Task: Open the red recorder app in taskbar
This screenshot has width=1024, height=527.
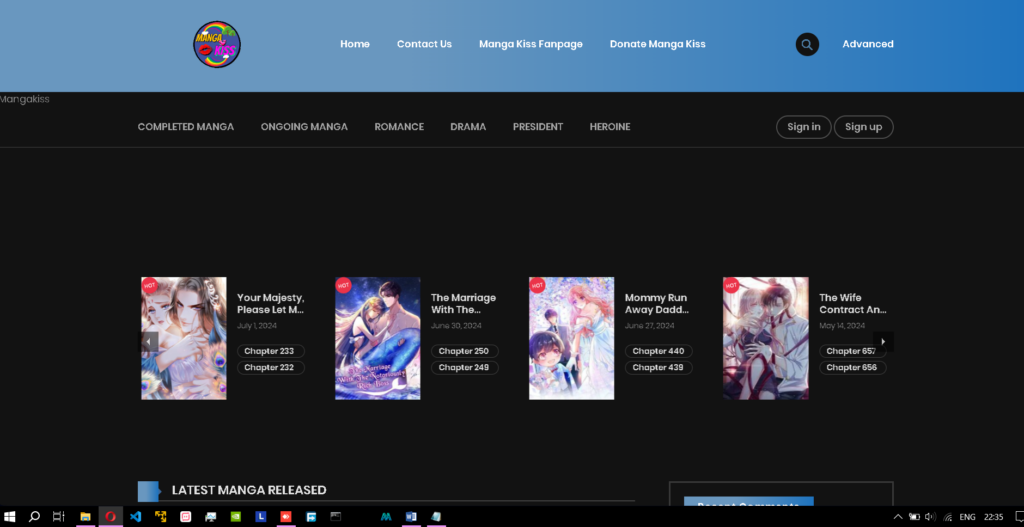Action: pyautogui.click(x=285, y=517)
